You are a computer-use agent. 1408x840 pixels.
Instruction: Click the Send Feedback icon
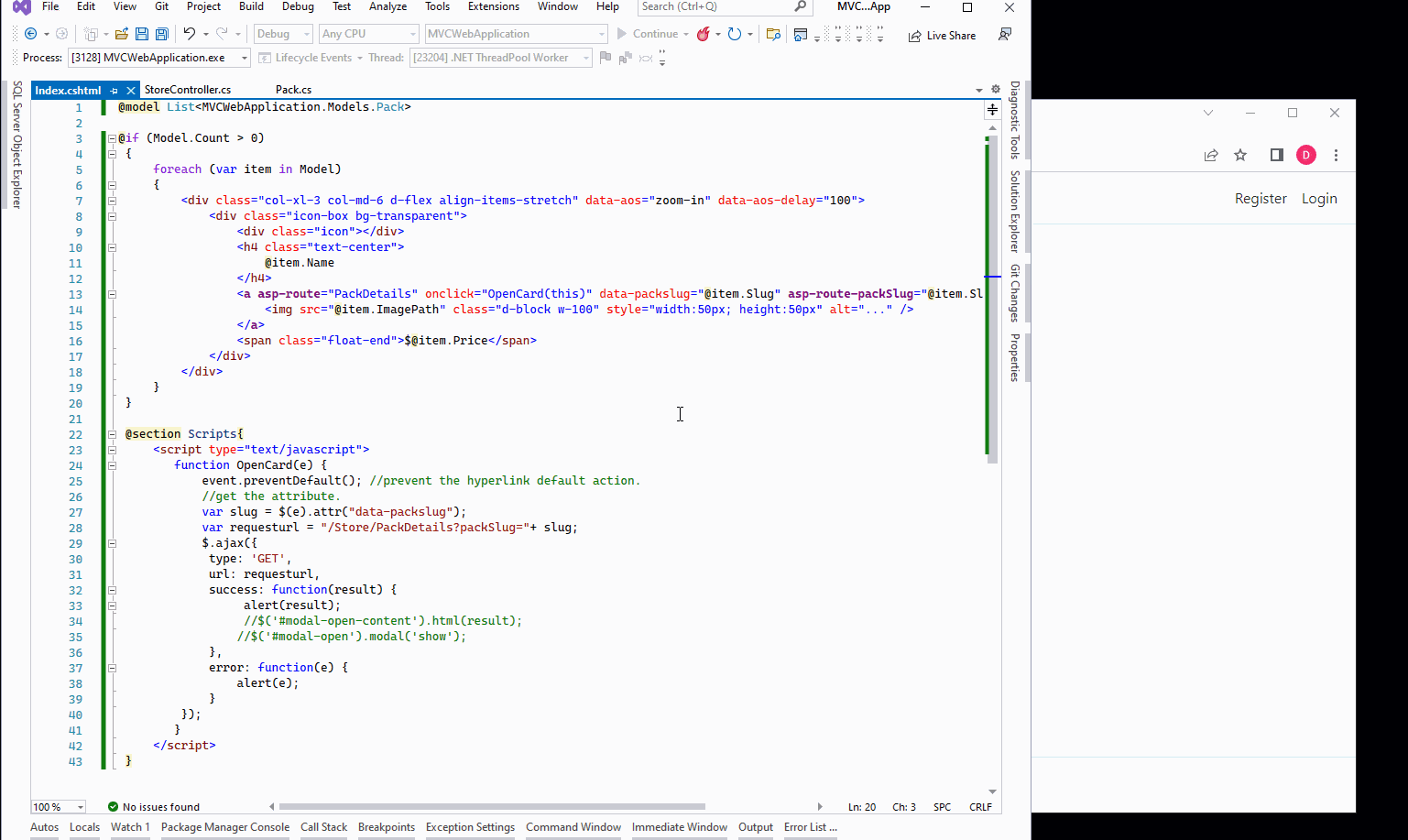pyautogui.click(x=1005, y=35)
